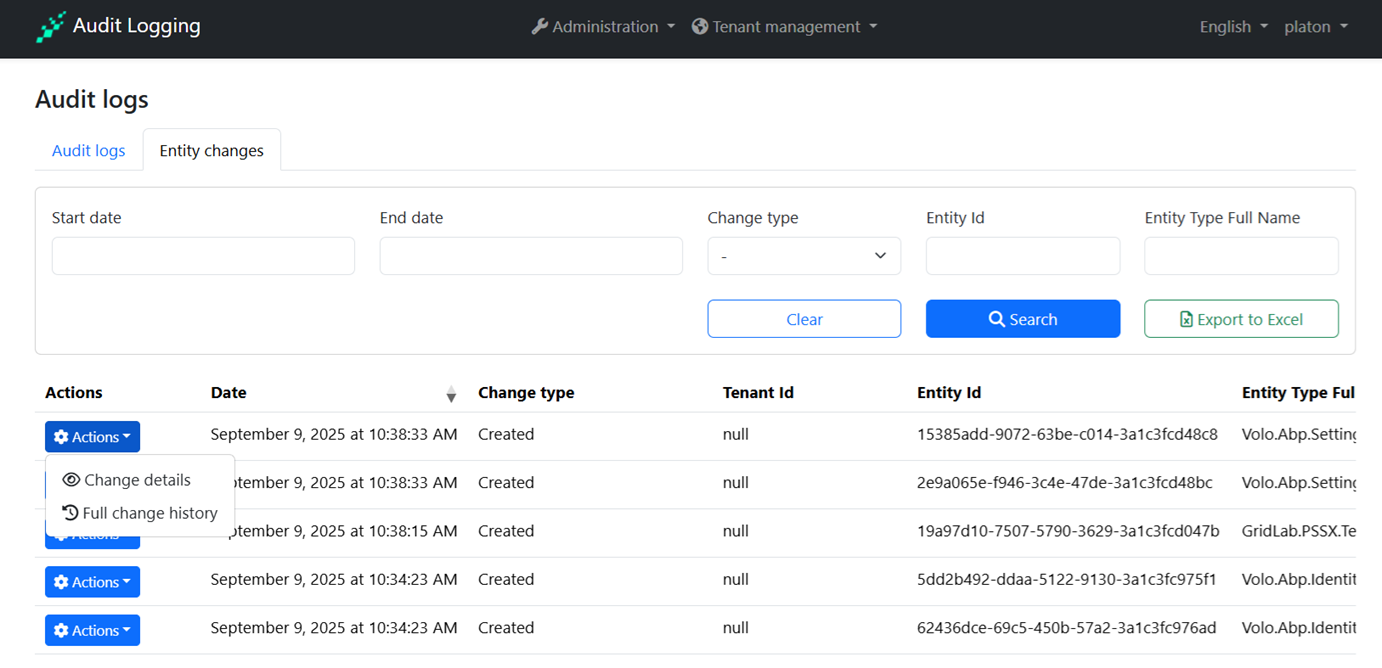Click the Excel file icon on export button

[1186, 320]
